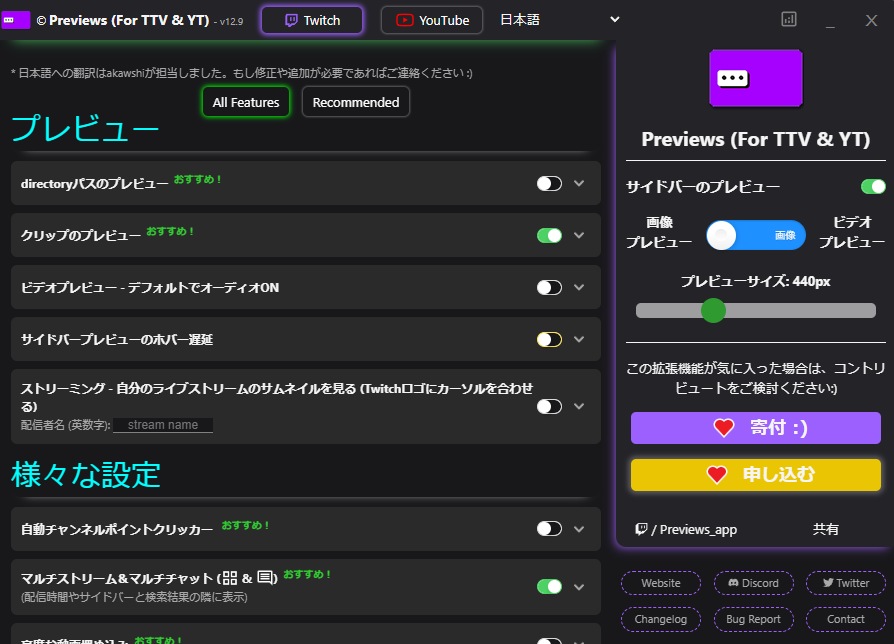The width and height of the screenshot is (894, 644).
Task: Open the Discord link button
Action: [753, 583]
